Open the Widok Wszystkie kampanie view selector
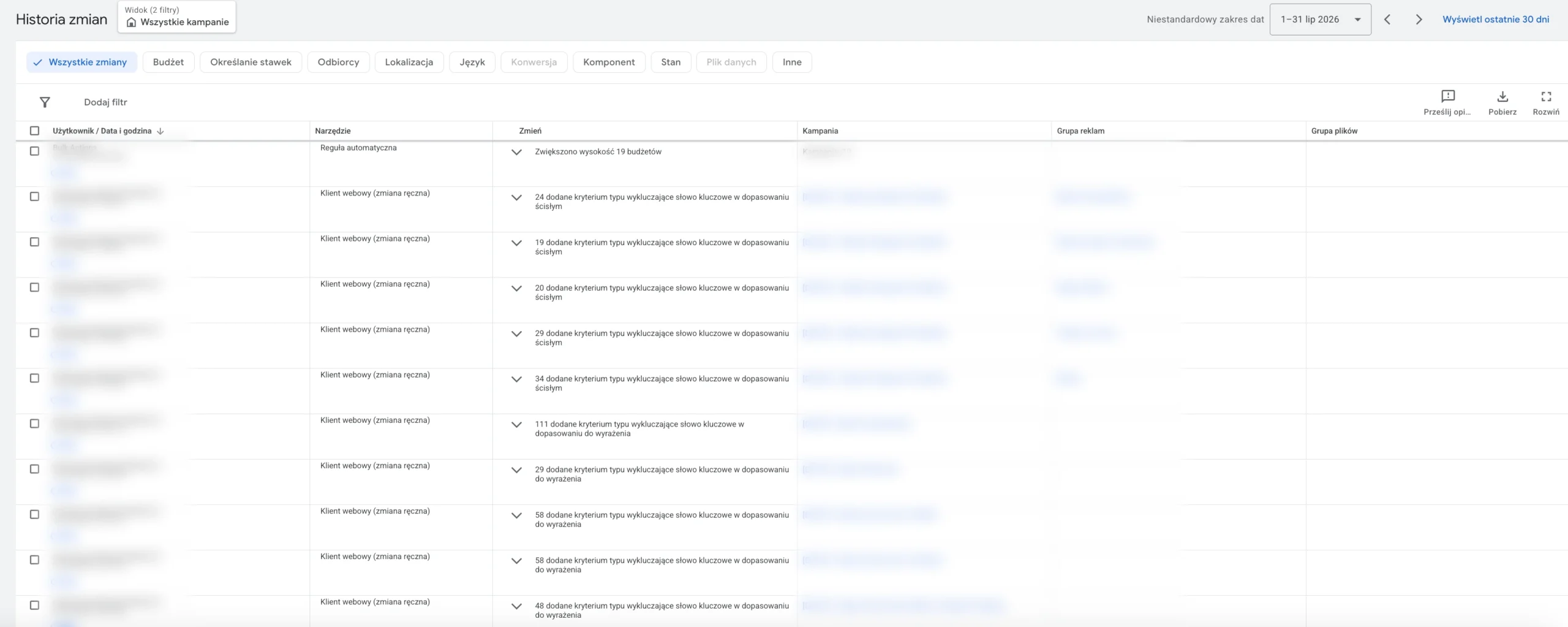 (177, 17)
